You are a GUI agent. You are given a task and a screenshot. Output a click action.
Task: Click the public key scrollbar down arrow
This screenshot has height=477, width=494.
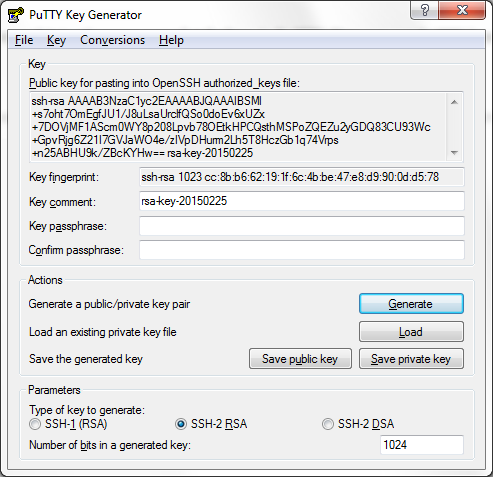pyautogui.click(x=454, y=153)
